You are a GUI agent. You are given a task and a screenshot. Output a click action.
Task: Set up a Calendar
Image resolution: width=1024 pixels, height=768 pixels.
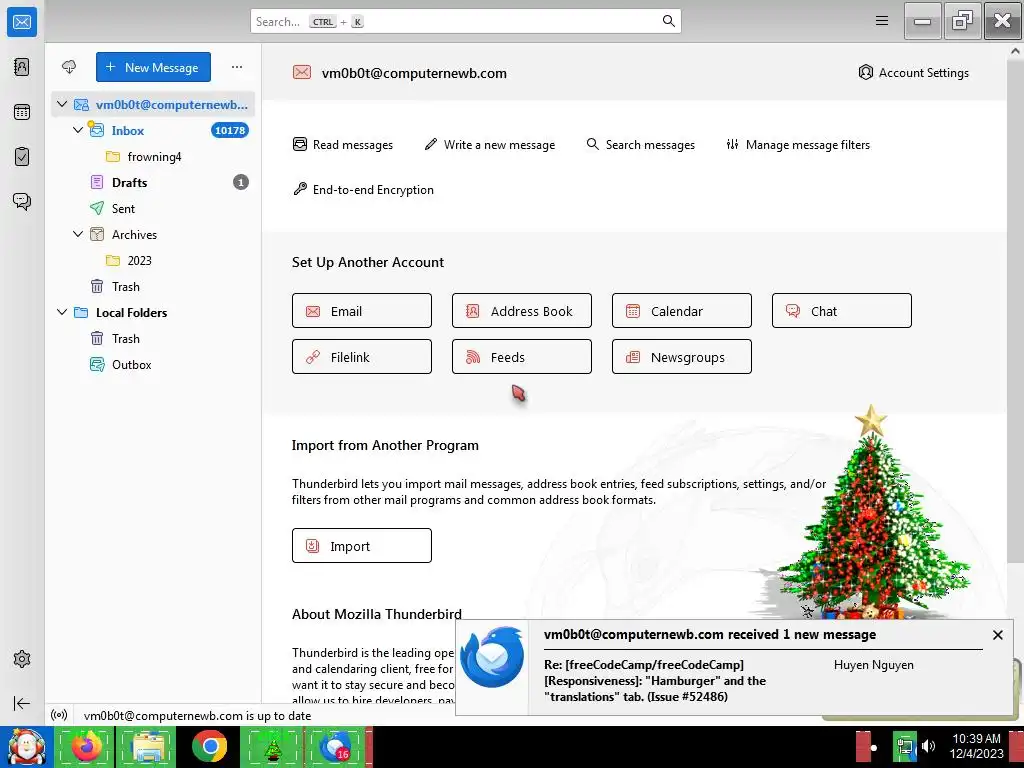click(x=682, y=311)
